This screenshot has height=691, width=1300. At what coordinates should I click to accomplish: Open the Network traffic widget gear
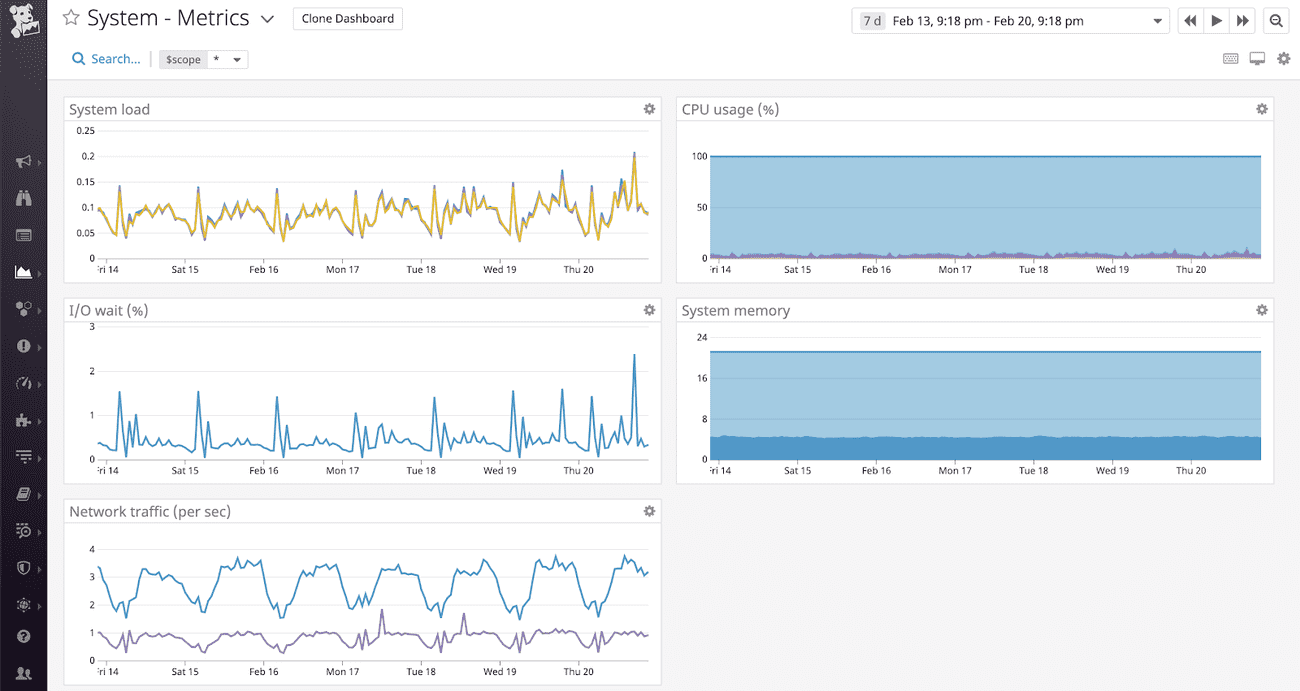tap(649, 511)
